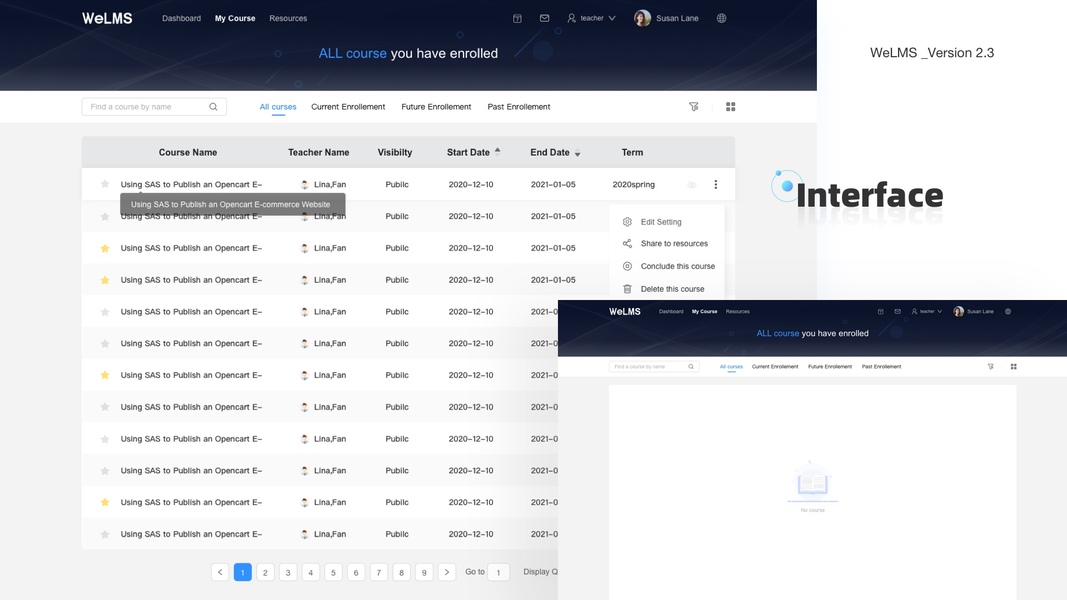Open the mail icon in the main page header
Viewport: 1067px width, 600px height.
544,18
